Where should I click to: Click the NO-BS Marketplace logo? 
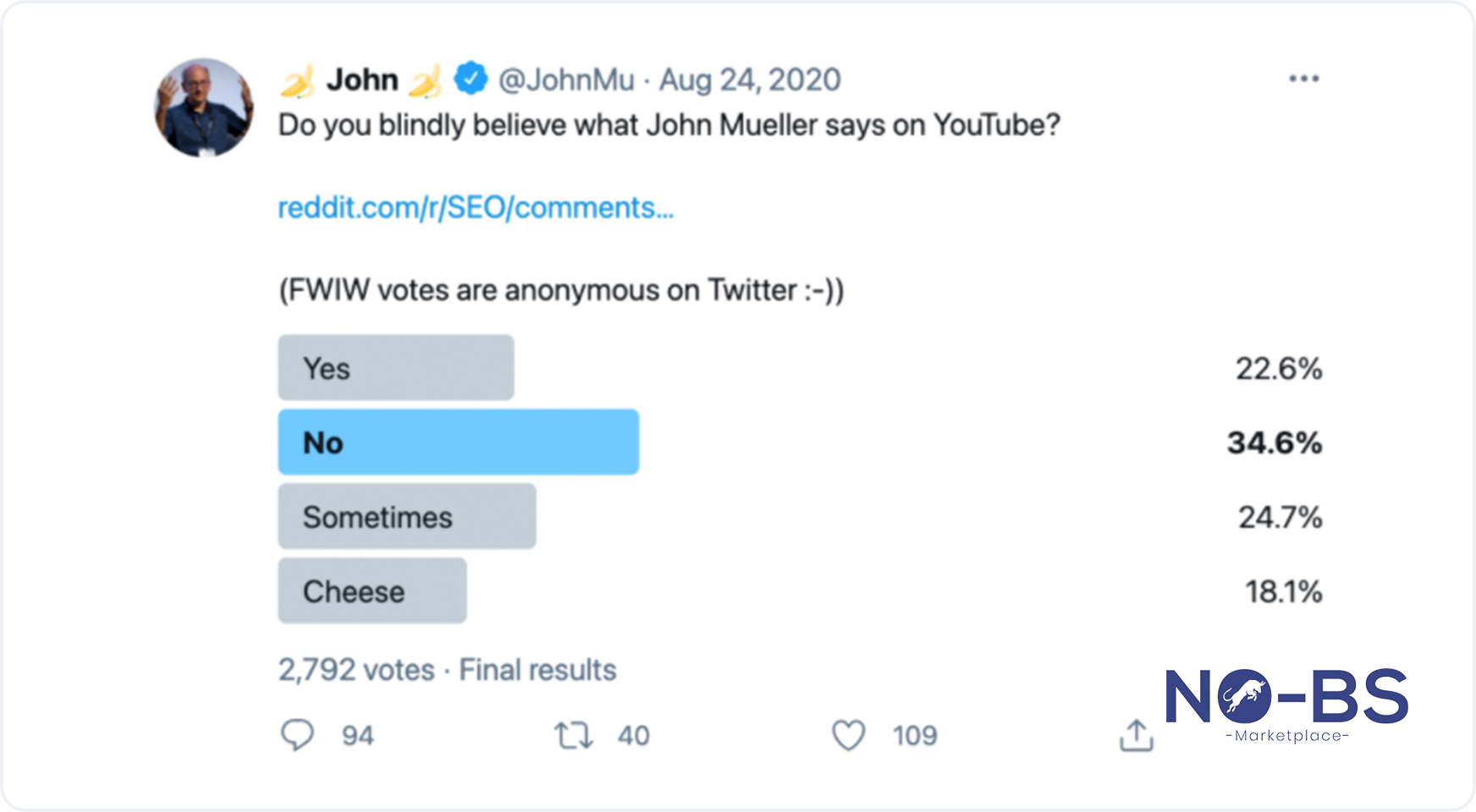pos(1286,706)
